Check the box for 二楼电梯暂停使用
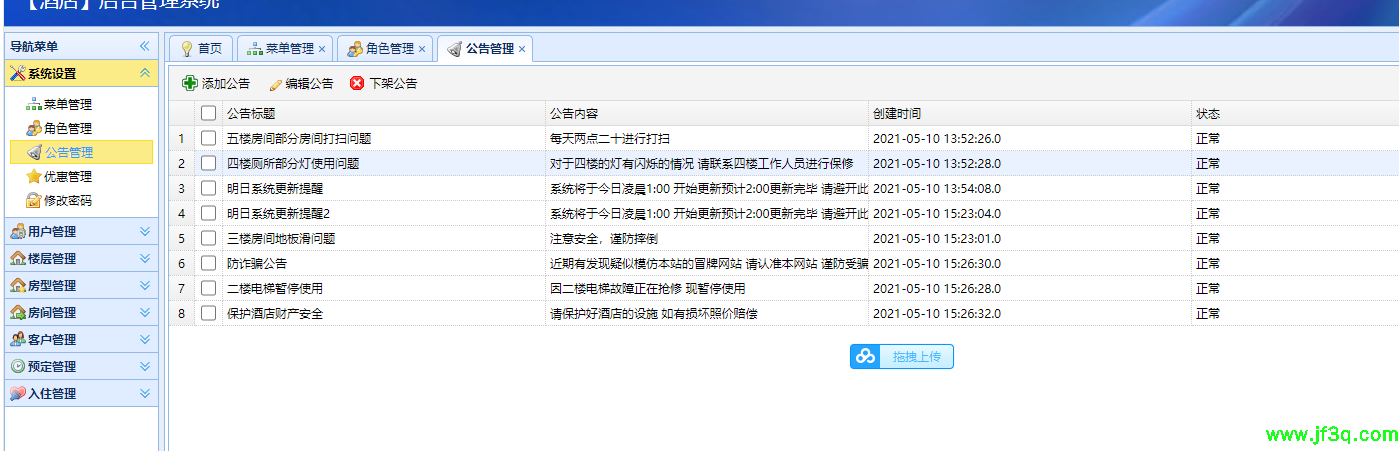 tap(208, 288)
